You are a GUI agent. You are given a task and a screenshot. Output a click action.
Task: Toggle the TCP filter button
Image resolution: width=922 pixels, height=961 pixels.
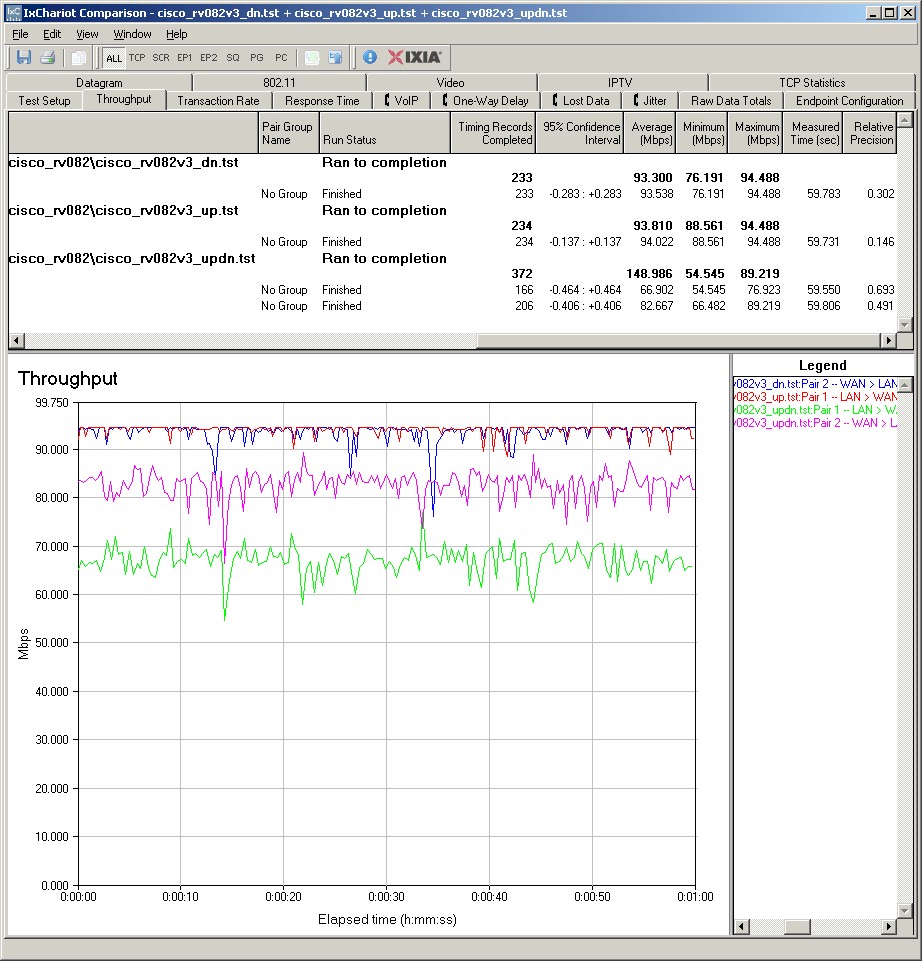click(x=137, y=58)
